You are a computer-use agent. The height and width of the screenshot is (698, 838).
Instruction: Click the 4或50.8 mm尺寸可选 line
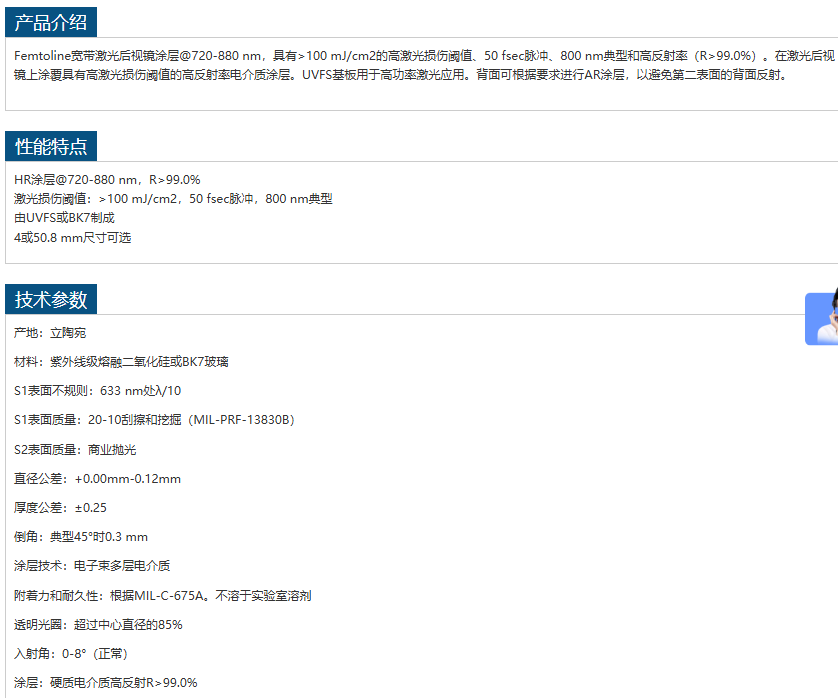tap(72, 238)
